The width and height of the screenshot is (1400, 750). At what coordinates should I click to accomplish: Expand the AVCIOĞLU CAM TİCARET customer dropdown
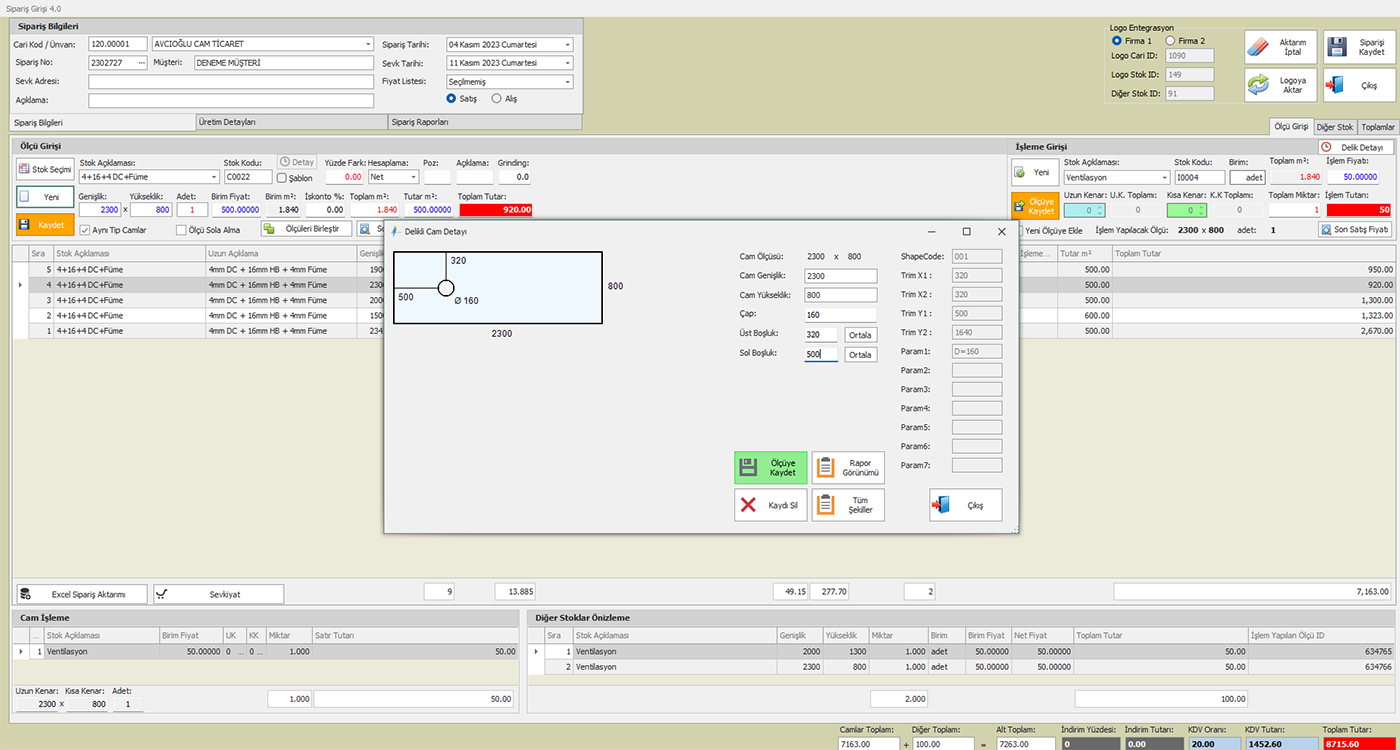point(368,44)
